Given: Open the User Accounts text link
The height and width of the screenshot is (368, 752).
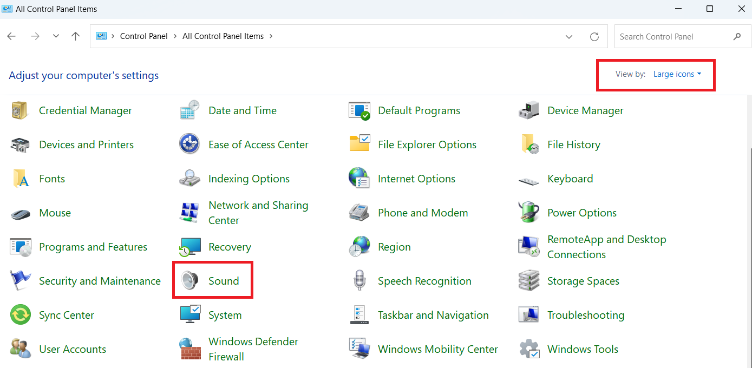Looking at the screenshot, I should [x=72, y=349].
